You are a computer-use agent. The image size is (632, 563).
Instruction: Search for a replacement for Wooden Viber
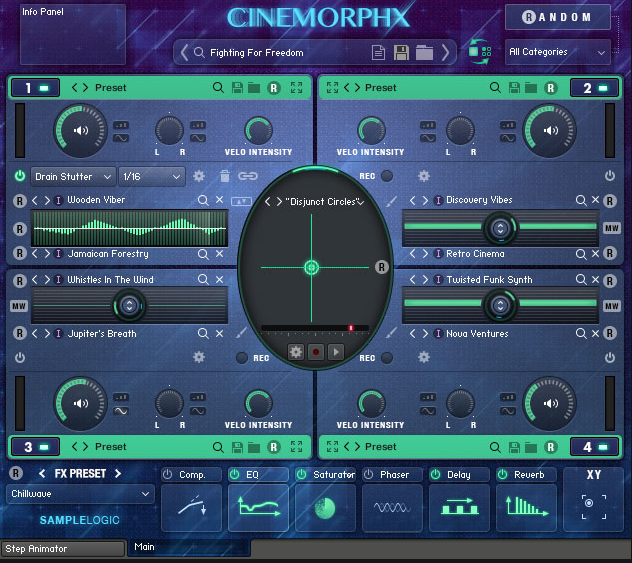click(203, 200)
